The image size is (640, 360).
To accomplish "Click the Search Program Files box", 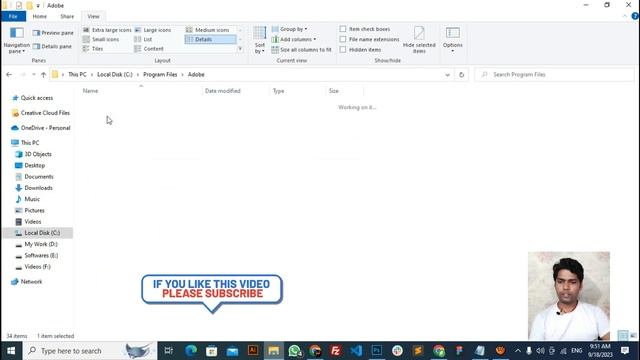I will coord(554,75).
